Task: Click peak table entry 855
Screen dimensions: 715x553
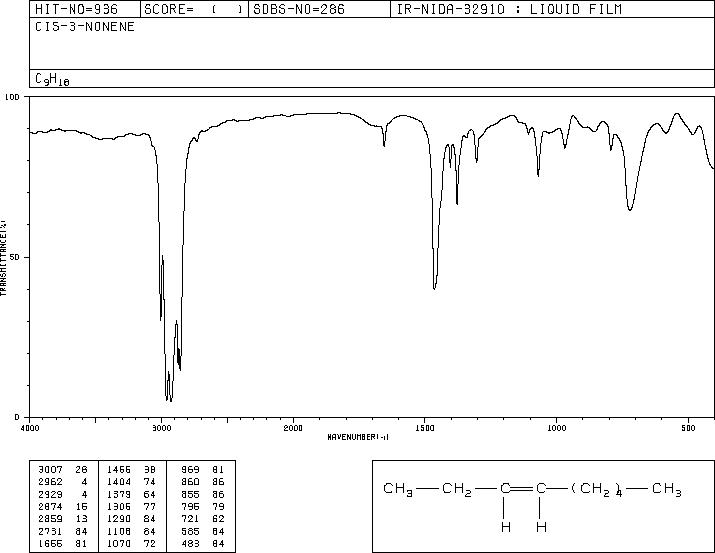Action: [x=190, y=494]
